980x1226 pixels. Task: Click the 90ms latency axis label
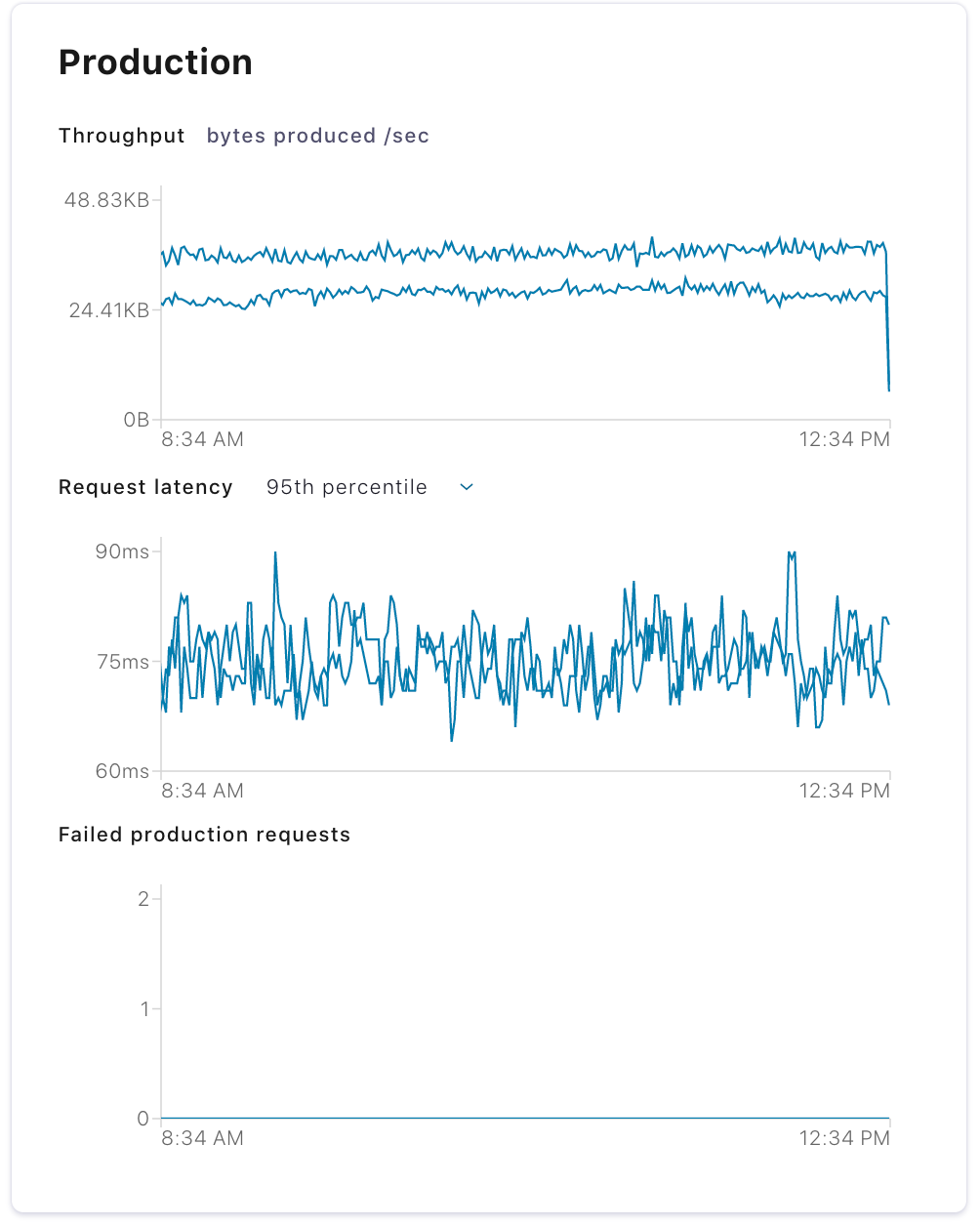122,552
